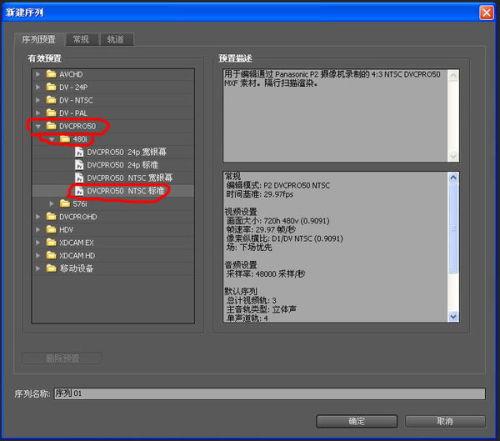This screenshot has width=500, height=441.
Task: Switch to the 序列预置 tab
Action: point(38,39)
